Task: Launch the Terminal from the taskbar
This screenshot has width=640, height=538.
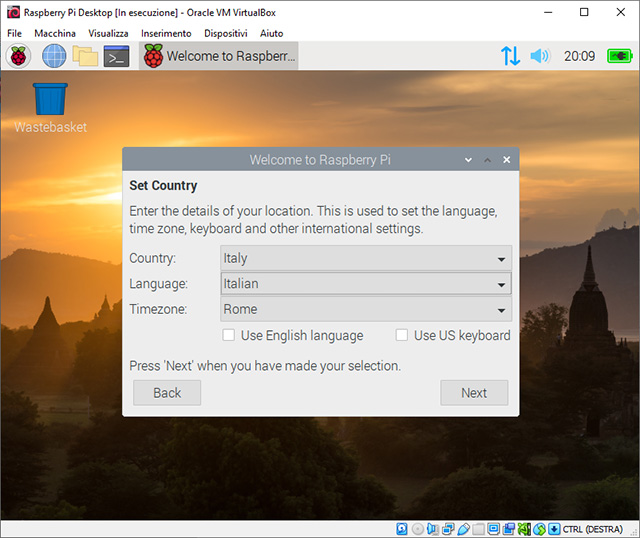Action: coord(117,56)
